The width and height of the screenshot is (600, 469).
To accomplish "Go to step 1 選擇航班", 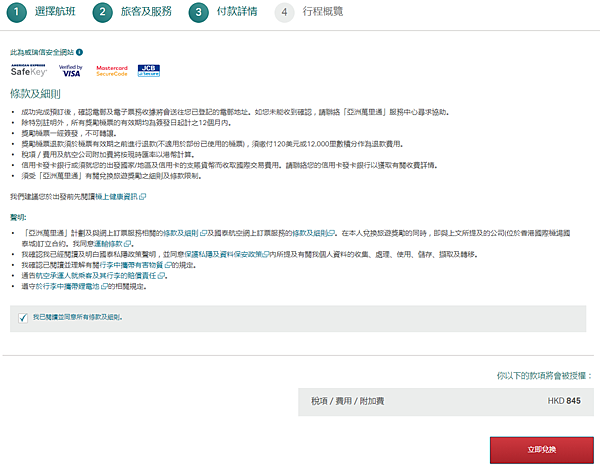I will coord(41,12).
